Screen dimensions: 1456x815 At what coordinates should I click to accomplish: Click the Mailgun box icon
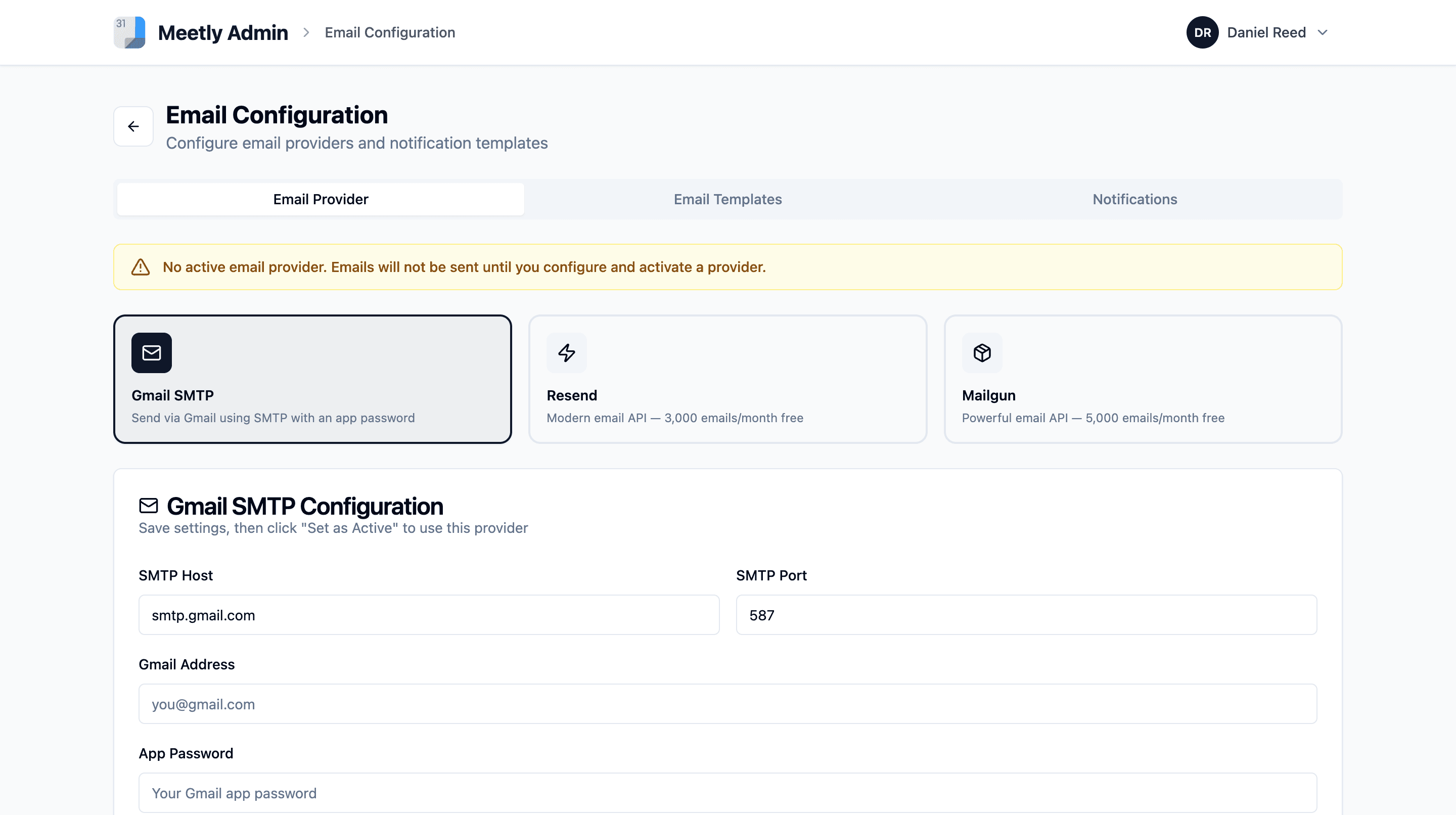coord(982,353)
